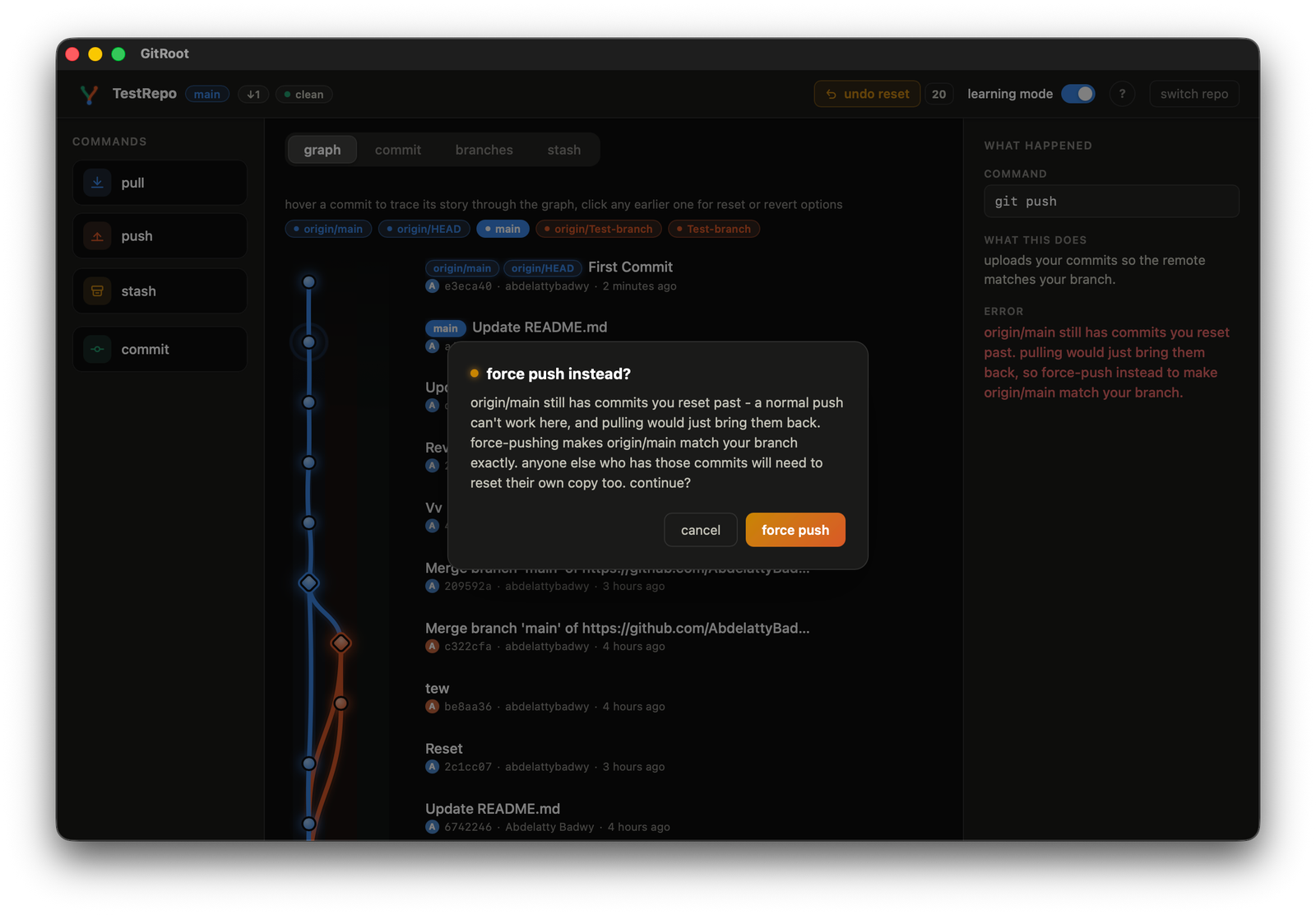Image resolution: width=1316 pixels, height=915 pixels.
Task: Click the commit node icon
Action: pos(97,349)
